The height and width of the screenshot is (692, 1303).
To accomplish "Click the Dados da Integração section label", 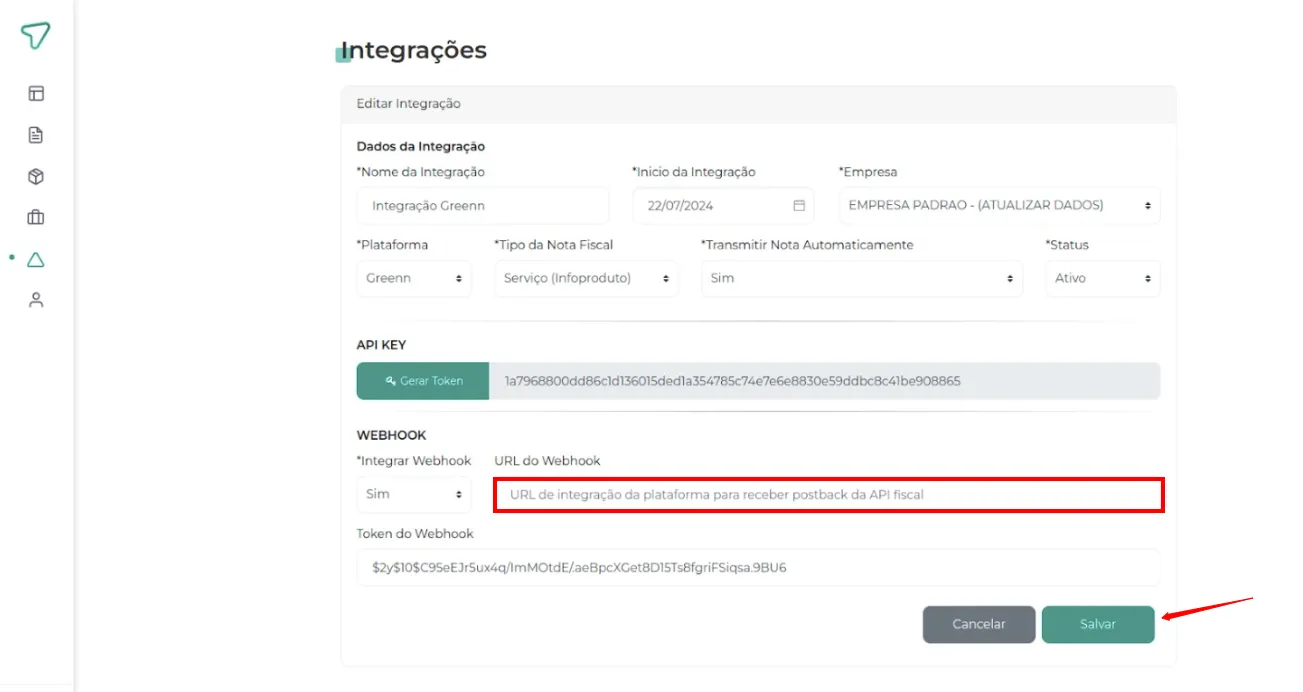I will click(x=421, y=147).
